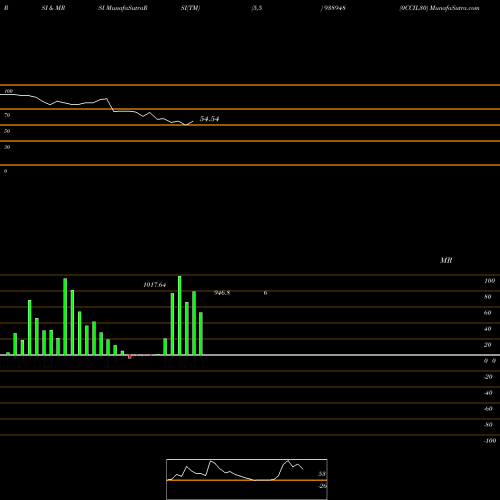Click the 40 label on MR right axis
The image size is (500, 500).
488,329
